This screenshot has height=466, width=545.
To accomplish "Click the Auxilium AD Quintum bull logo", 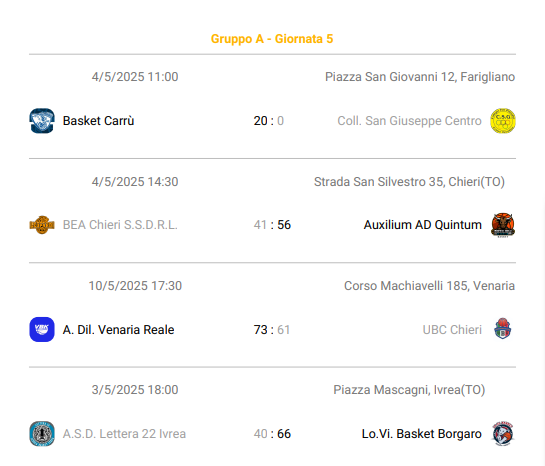I will 503,225.
